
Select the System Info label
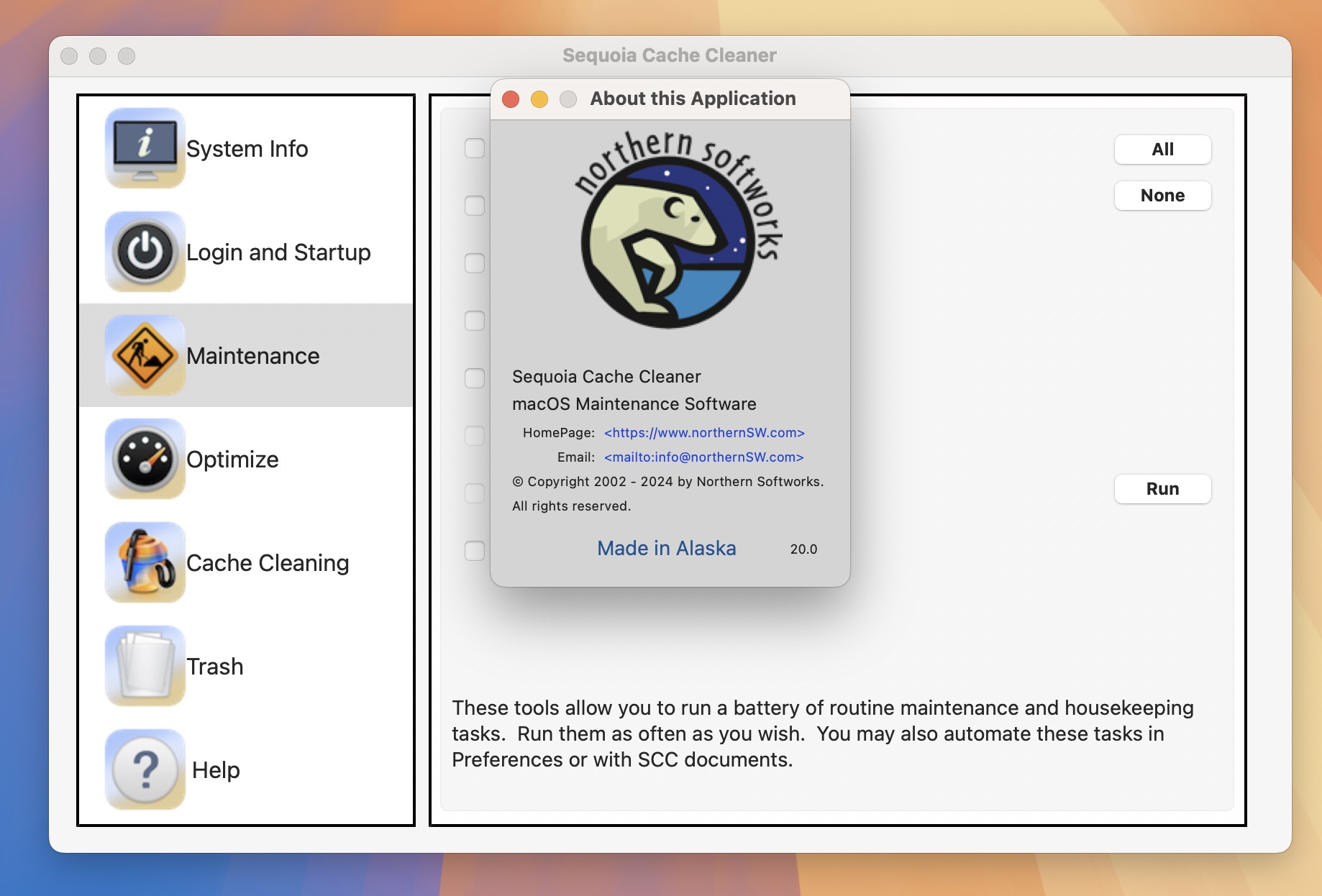[247, 149]
